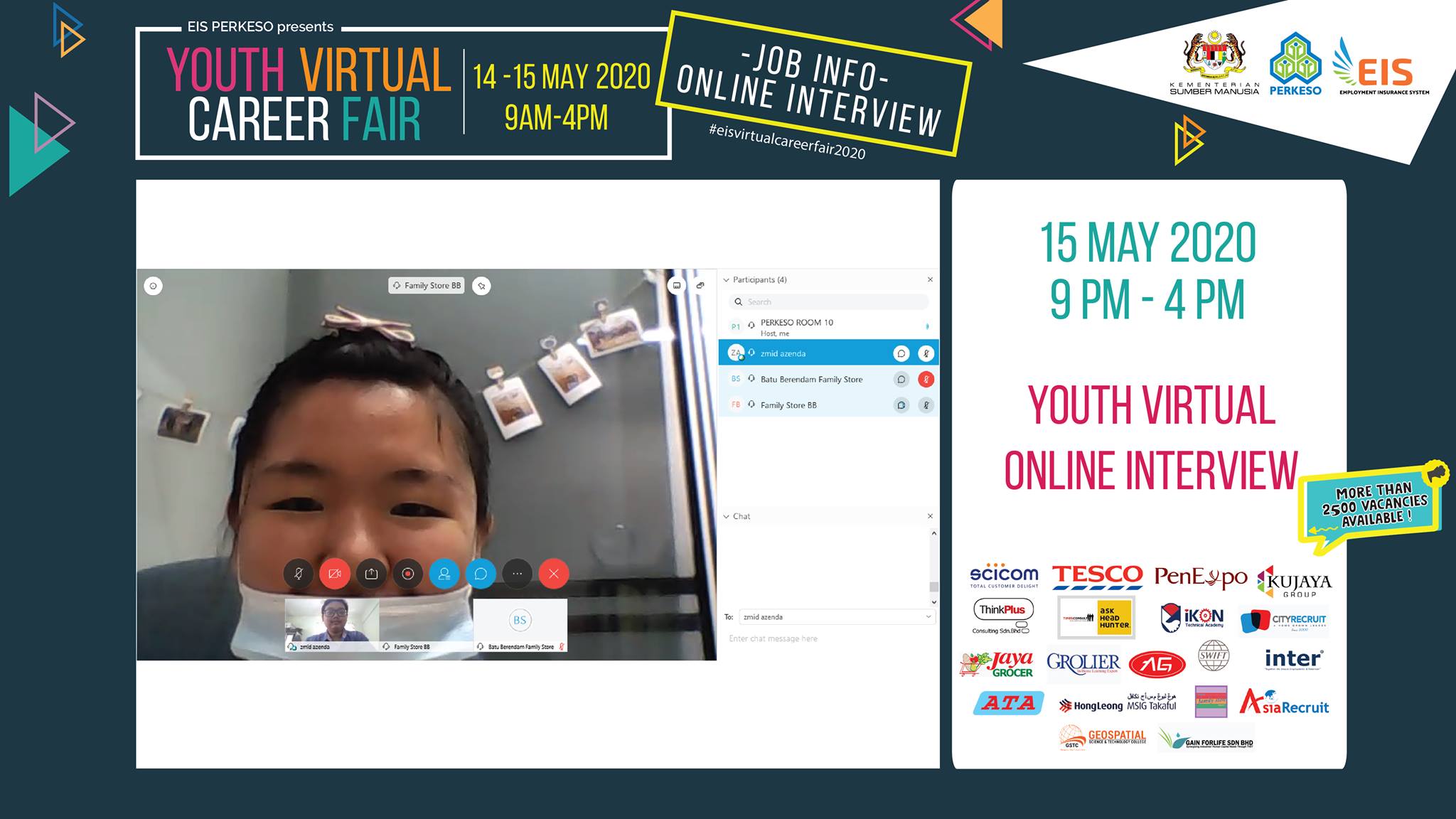Click headset icon beside PERKESO ROOM 10
Viewport: 1456px width, 819px height.
point(751,325)
